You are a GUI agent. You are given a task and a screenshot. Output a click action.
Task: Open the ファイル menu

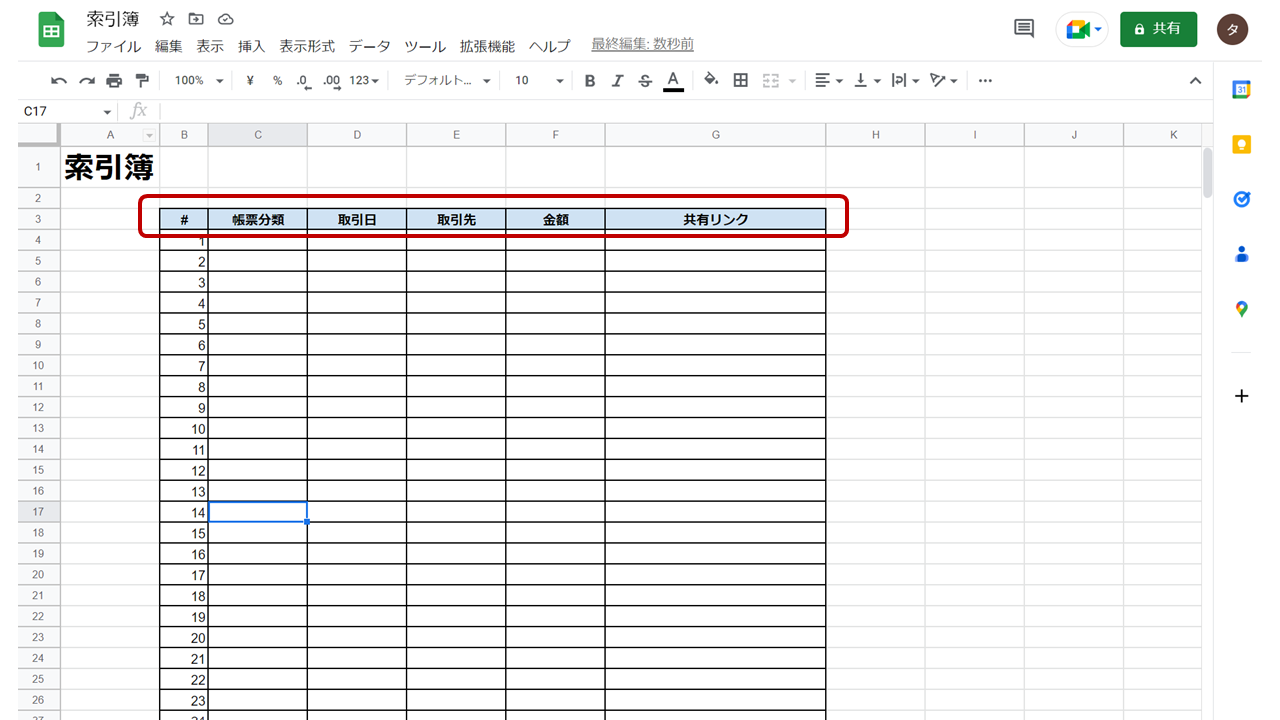(113, 46)
